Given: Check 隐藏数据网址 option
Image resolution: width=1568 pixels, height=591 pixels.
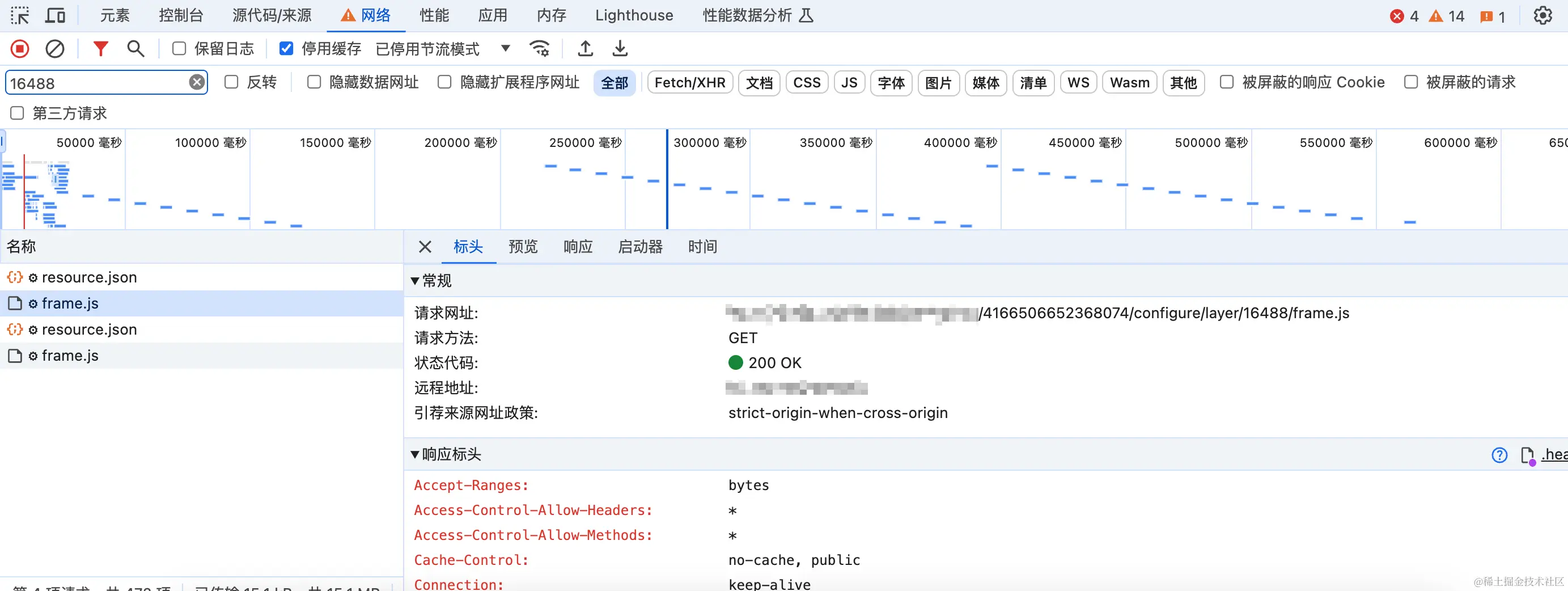Looking at the screenshot, I should (x=314, y=82).
